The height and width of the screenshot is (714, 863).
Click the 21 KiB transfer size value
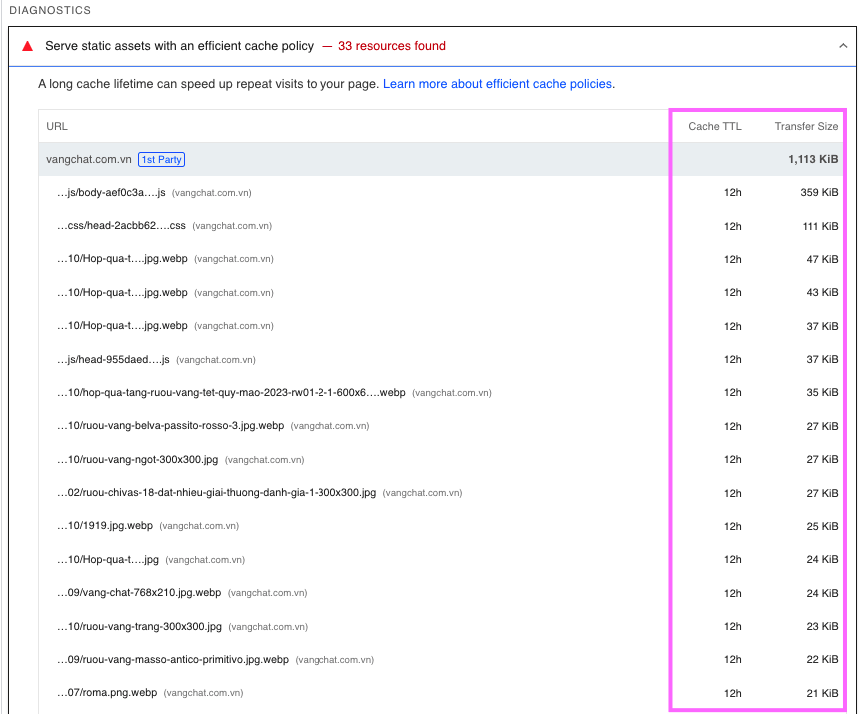[x=822, y=694]
